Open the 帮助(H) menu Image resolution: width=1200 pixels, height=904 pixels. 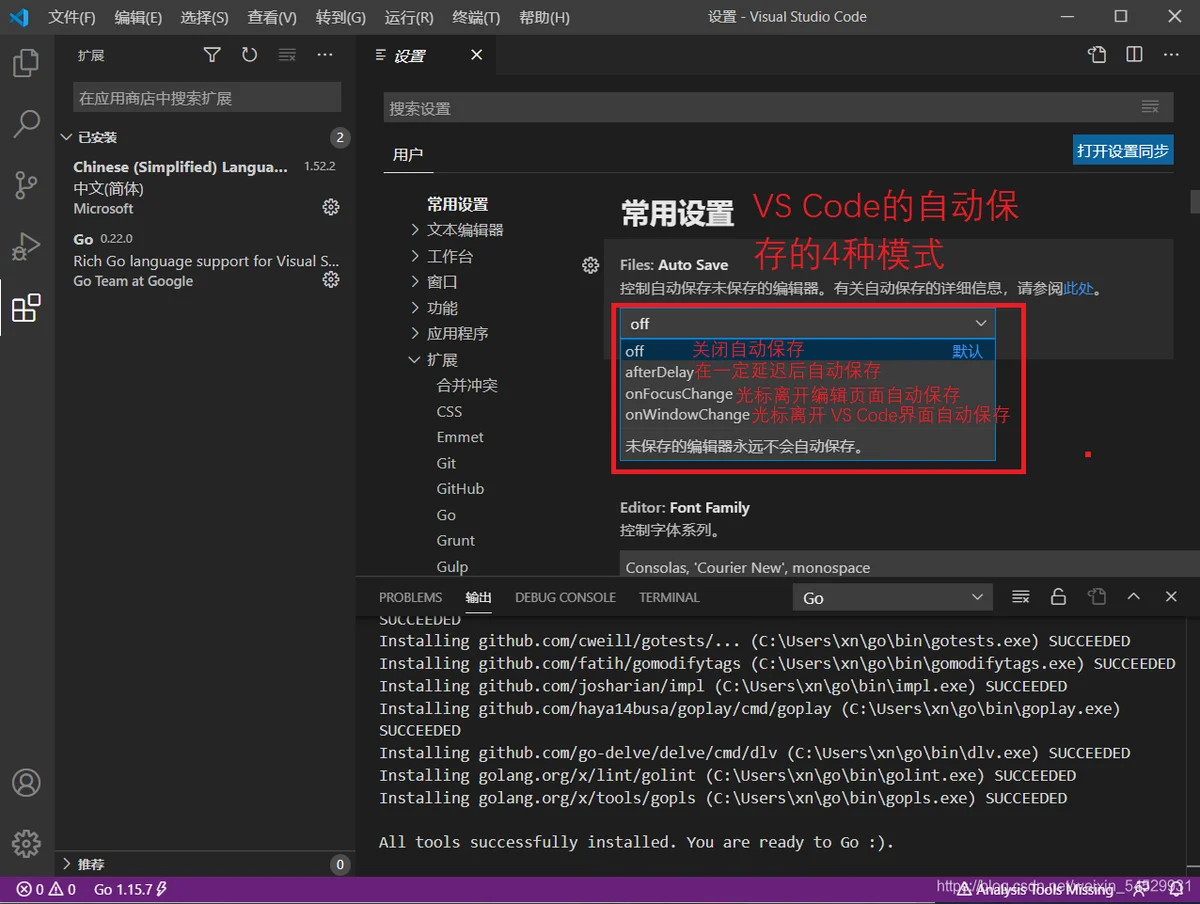pyautogui.click(x=545, y=17)
